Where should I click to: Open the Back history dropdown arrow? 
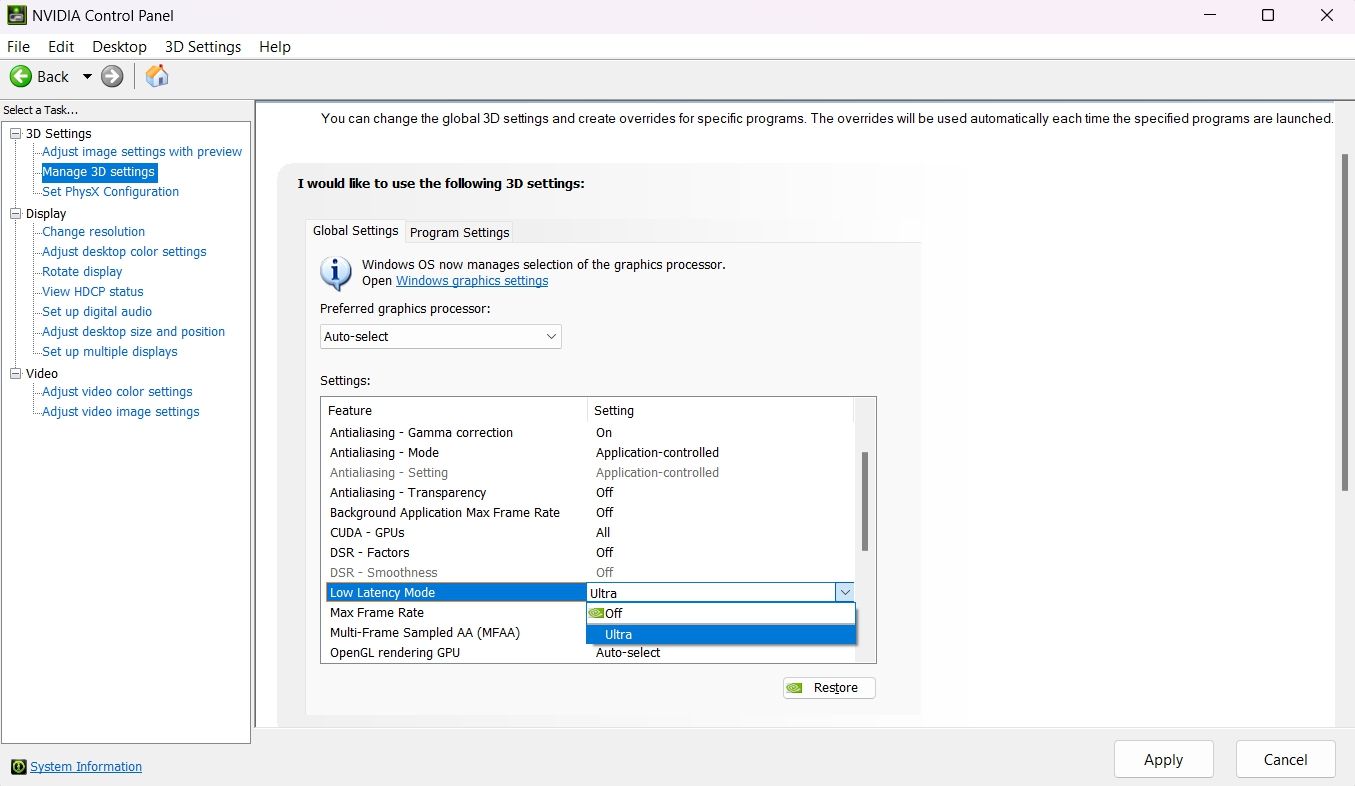point(87,76)
